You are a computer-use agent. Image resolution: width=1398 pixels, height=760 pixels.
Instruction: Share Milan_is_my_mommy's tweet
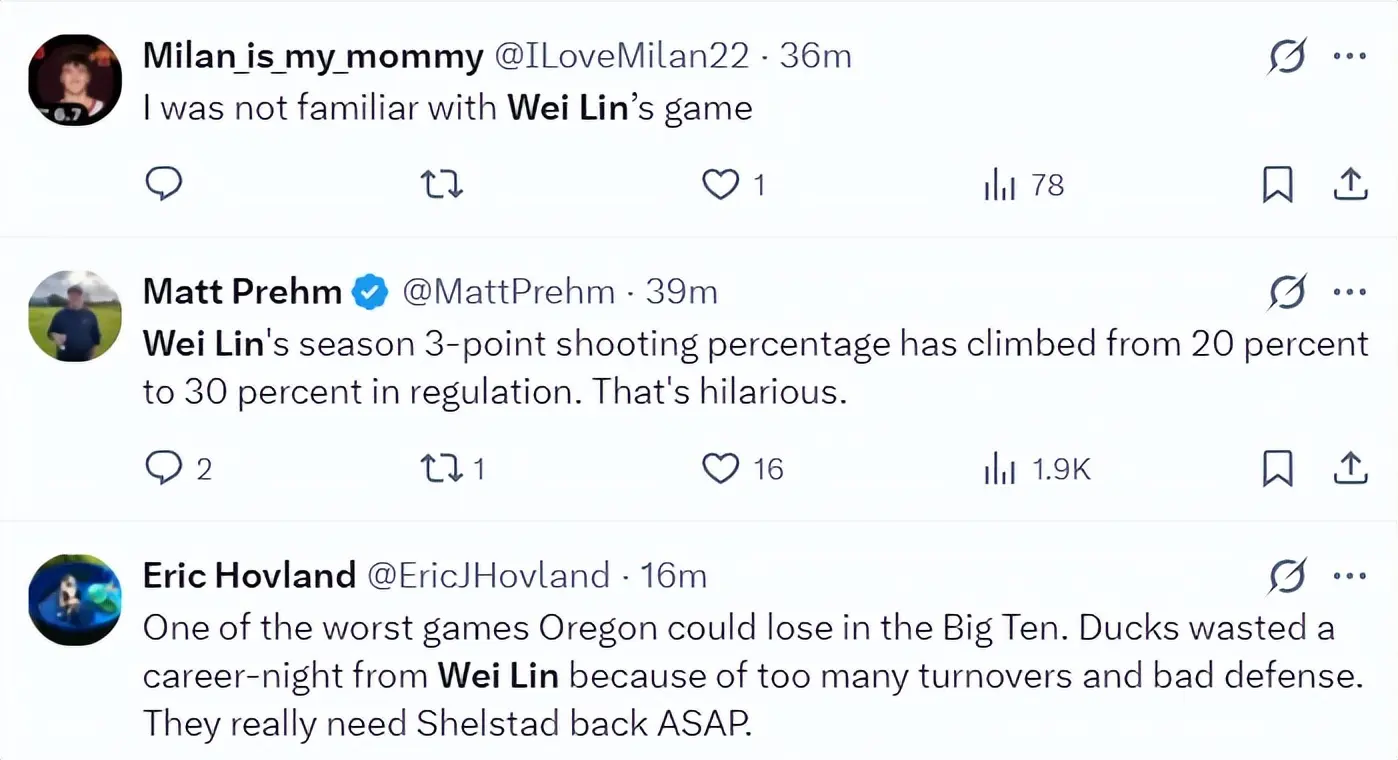point(1350,184)
